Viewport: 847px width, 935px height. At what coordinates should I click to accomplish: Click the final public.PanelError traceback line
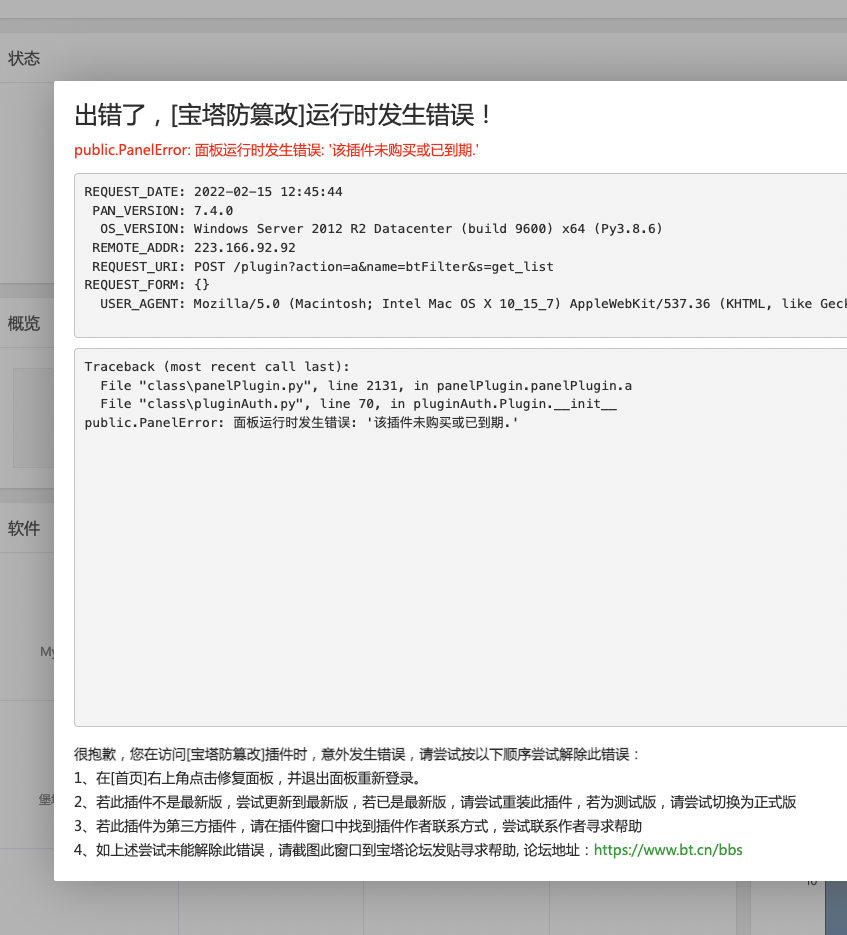tap(301, 423)
